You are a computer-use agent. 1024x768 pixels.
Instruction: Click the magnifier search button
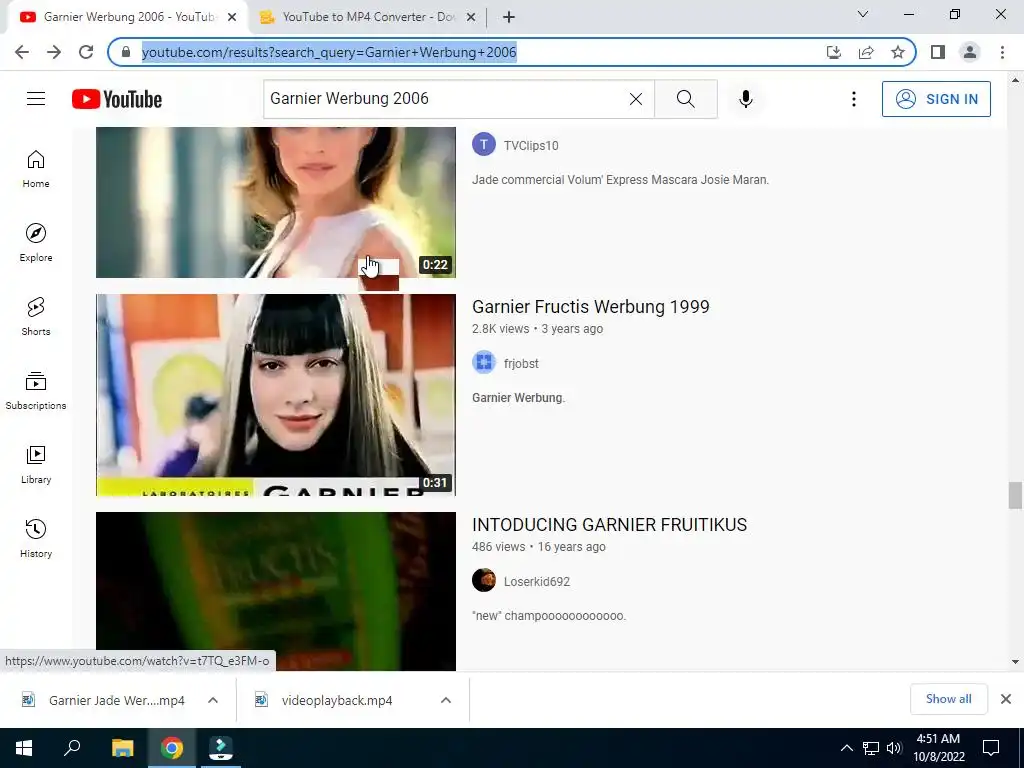(x=686, y=99)
